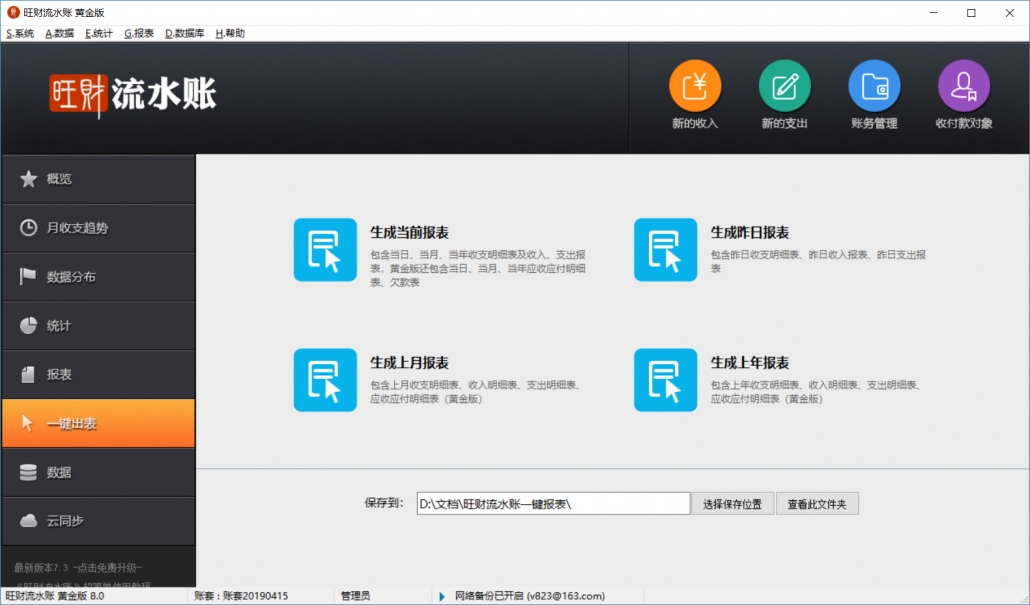Open the S.系统 menu

coord(20,33)
